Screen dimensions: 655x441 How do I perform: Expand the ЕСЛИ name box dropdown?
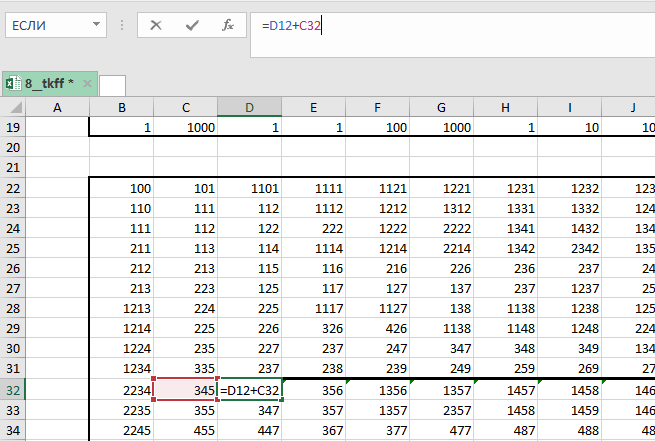[x=95, y=26]
